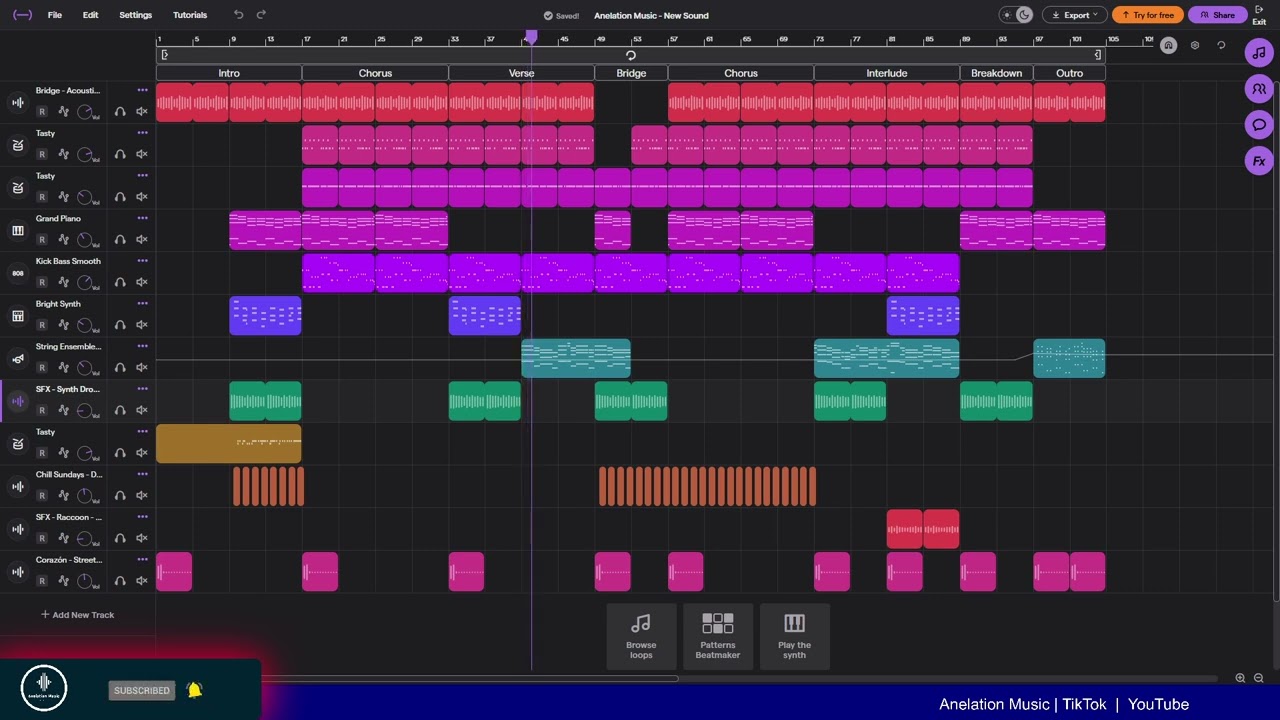The height and width of the screenshot is (720, 1280).
Task: Arm record on Grand Piano track
Action: pyautogui.click(x=42, y=240)
